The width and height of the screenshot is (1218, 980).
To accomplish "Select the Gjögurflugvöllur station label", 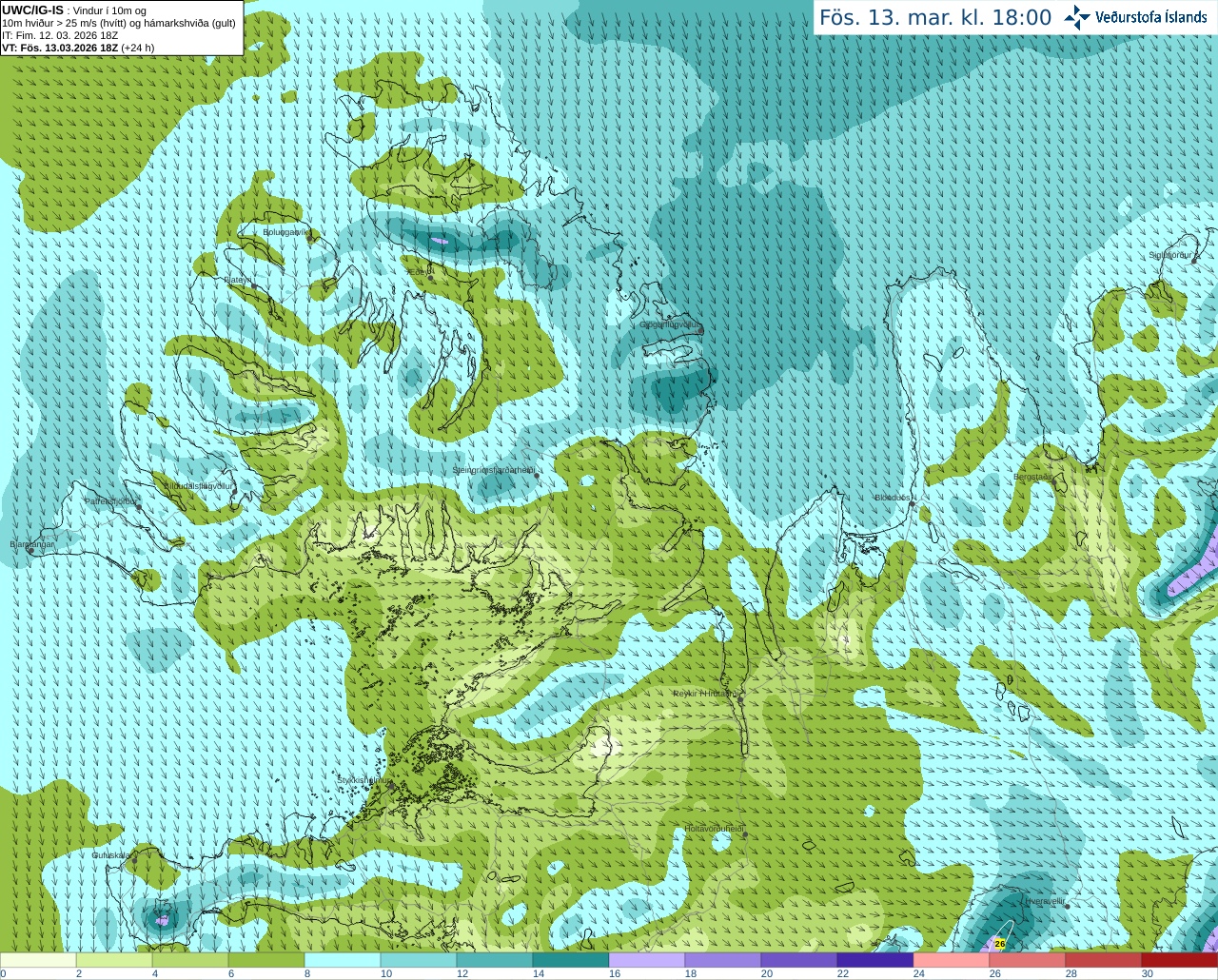I will (x=670, y=324).
